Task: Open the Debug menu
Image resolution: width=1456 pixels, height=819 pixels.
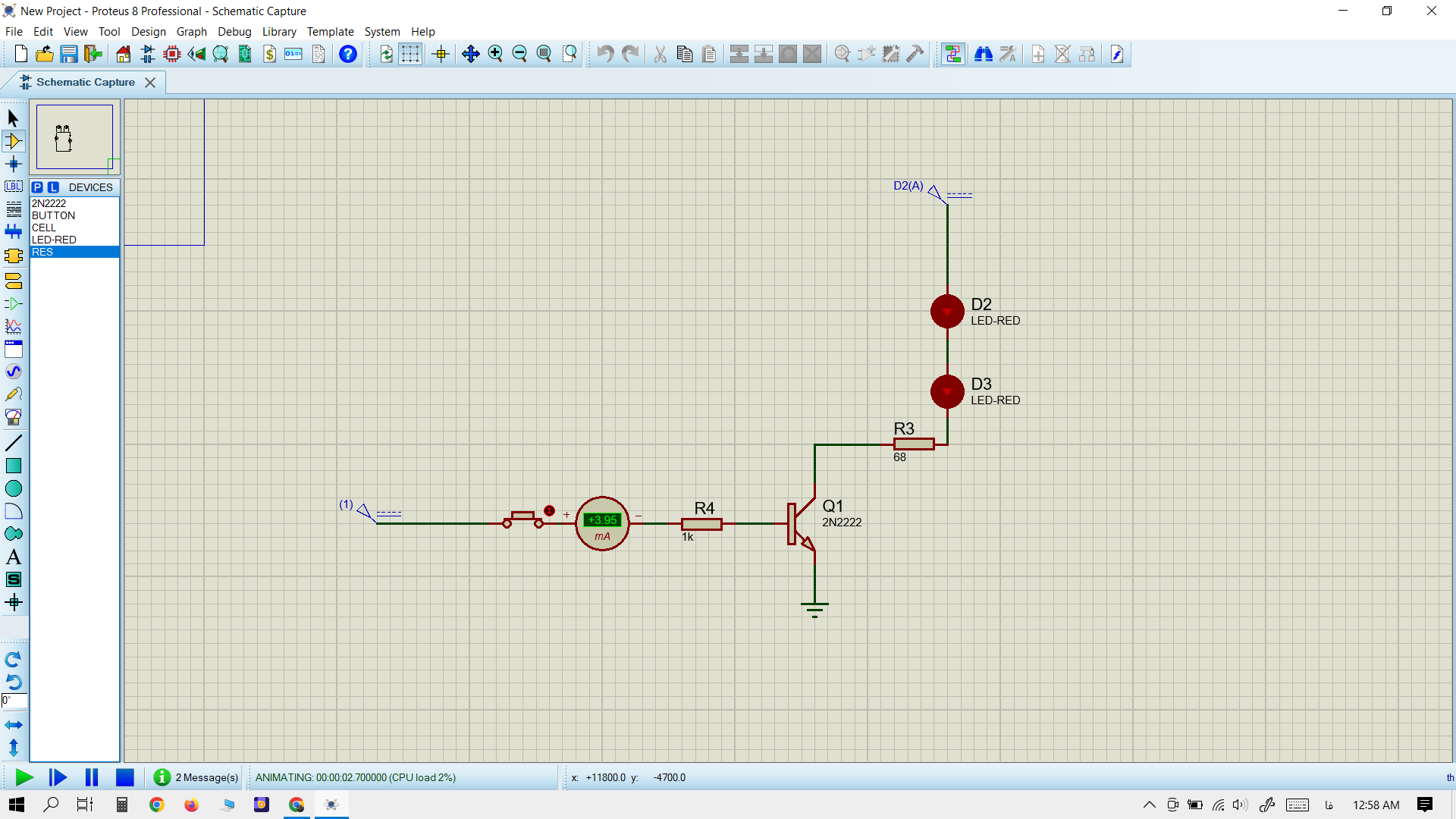Action: (x=234, y=31)
